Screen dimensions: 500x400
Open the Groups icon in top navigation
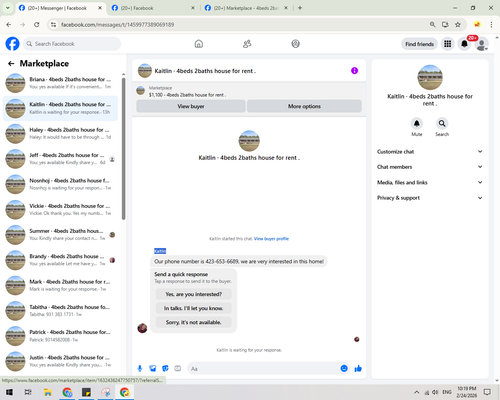(x=295, y=44)
